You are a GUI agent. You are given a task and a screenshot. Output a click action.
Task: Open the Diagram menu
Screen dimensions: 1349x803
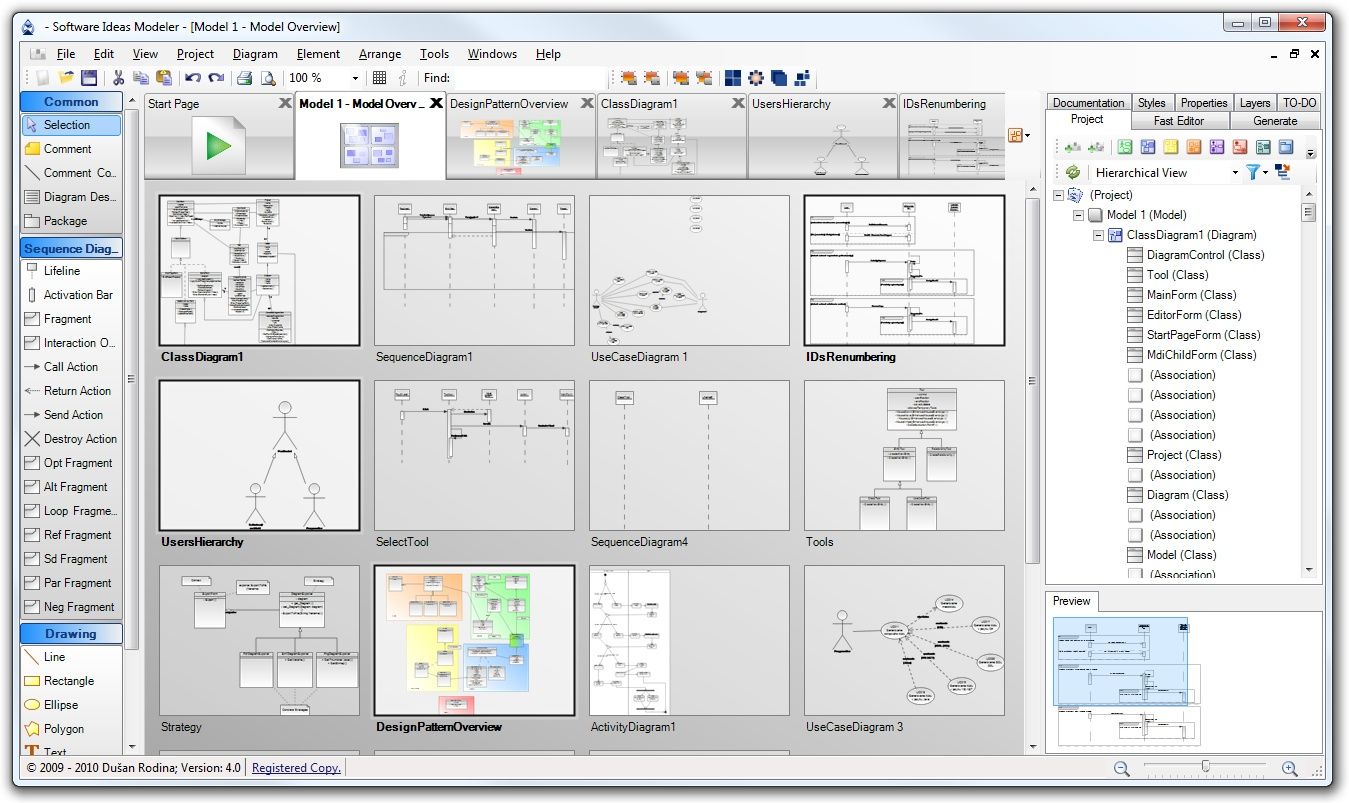[254, 53]
